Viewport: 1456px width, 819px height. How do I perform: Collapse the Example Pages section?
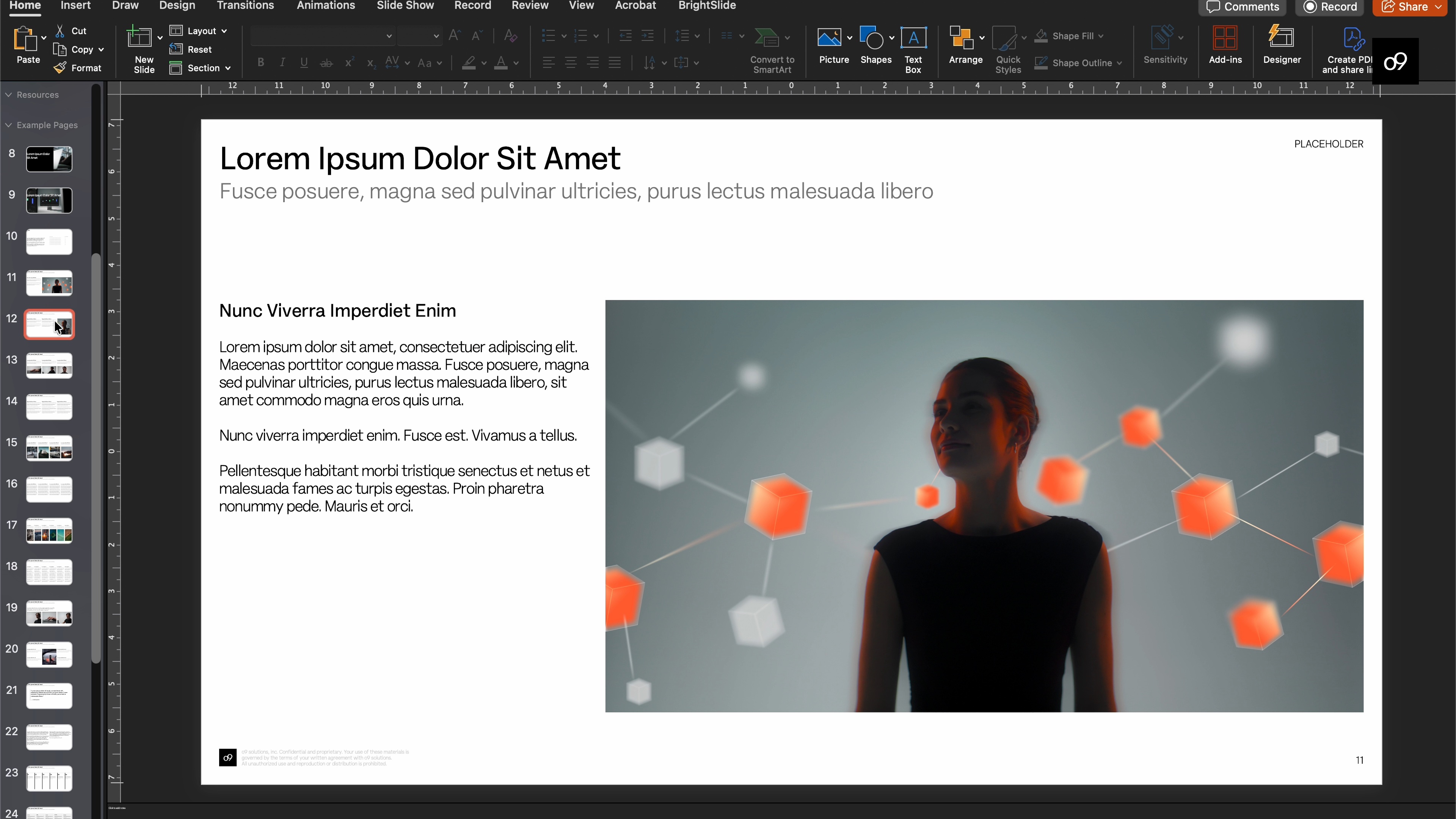8,125
